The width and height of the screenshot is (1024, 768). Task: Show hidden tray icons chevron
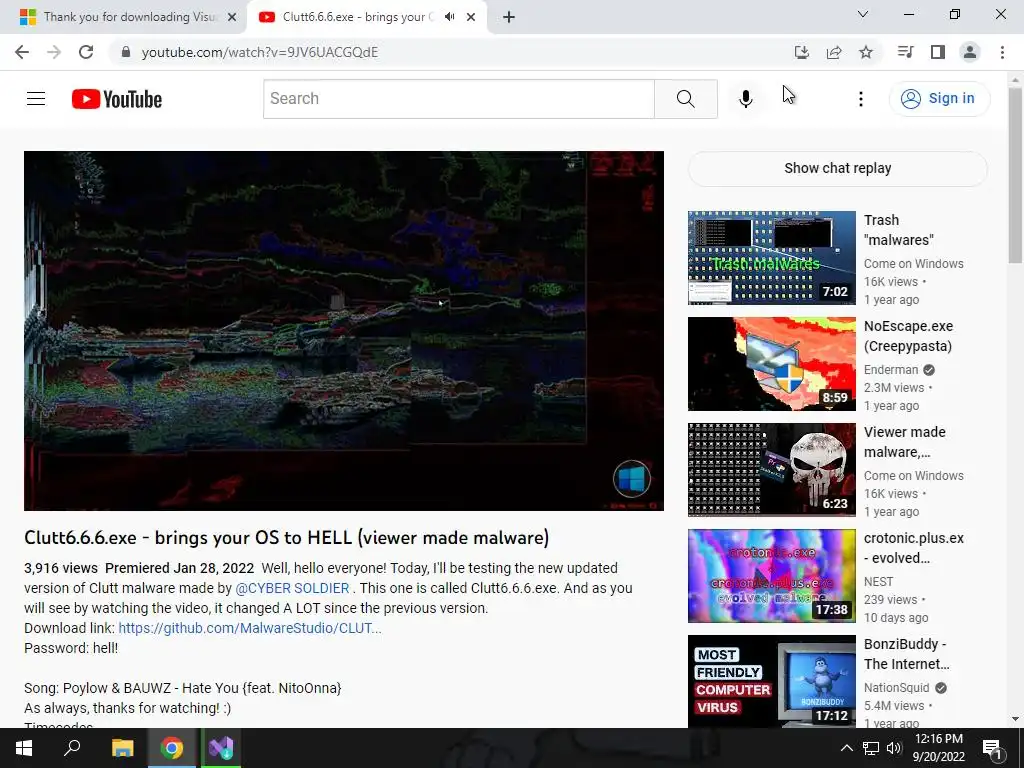pos(846,748)
